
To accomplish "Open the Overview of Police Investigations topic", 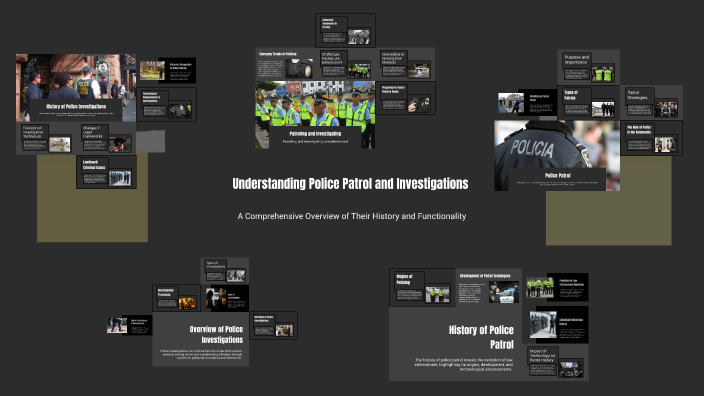I will pos(201,339).
